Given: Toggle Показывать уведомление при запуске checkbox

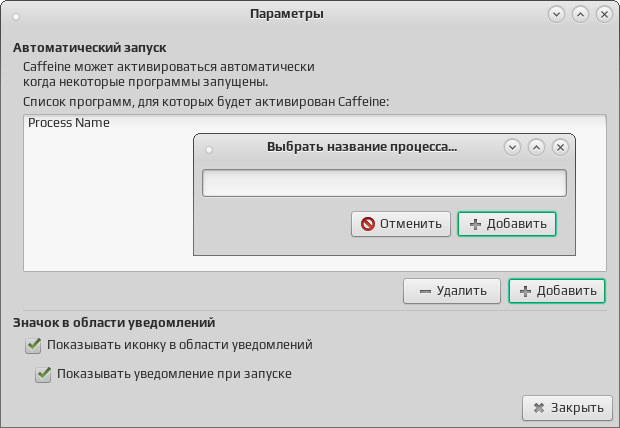Looking at the screenshot, I should point(43,375).
